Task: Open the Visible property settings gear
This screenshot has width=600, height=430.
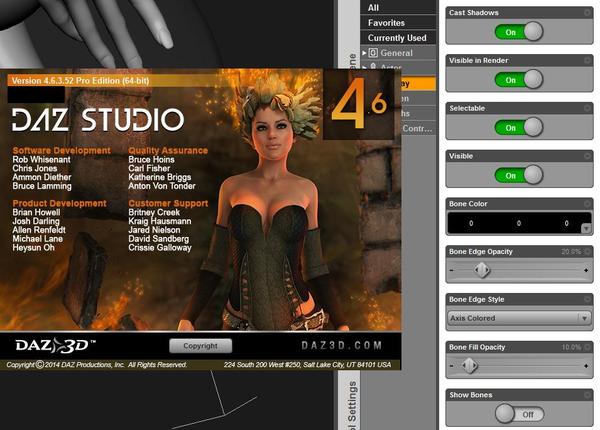Action: 587,156
